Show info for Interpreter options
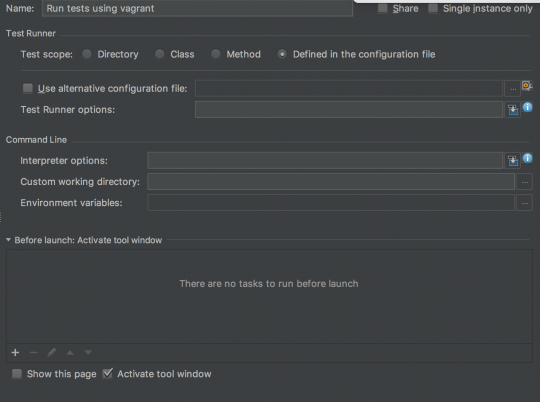Viewport: 540px width, 402px height. point(527,158)
